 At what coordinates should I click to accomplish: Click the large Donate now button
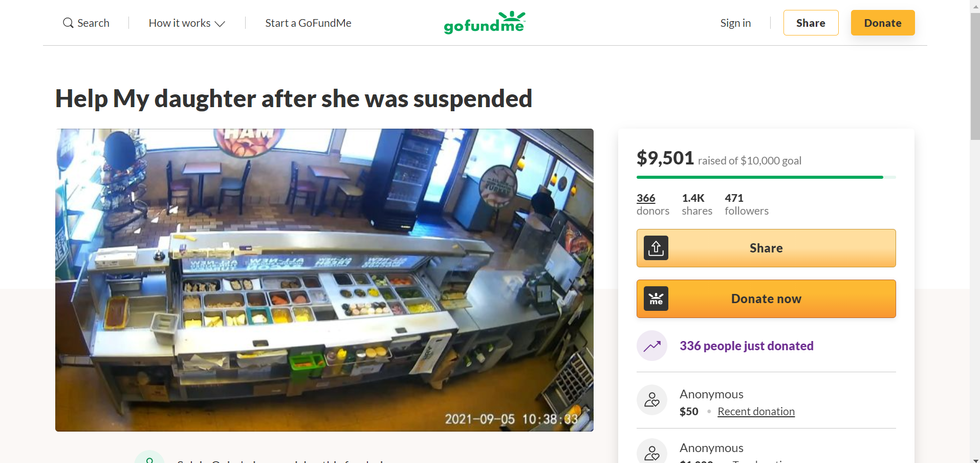coord(766,299)
